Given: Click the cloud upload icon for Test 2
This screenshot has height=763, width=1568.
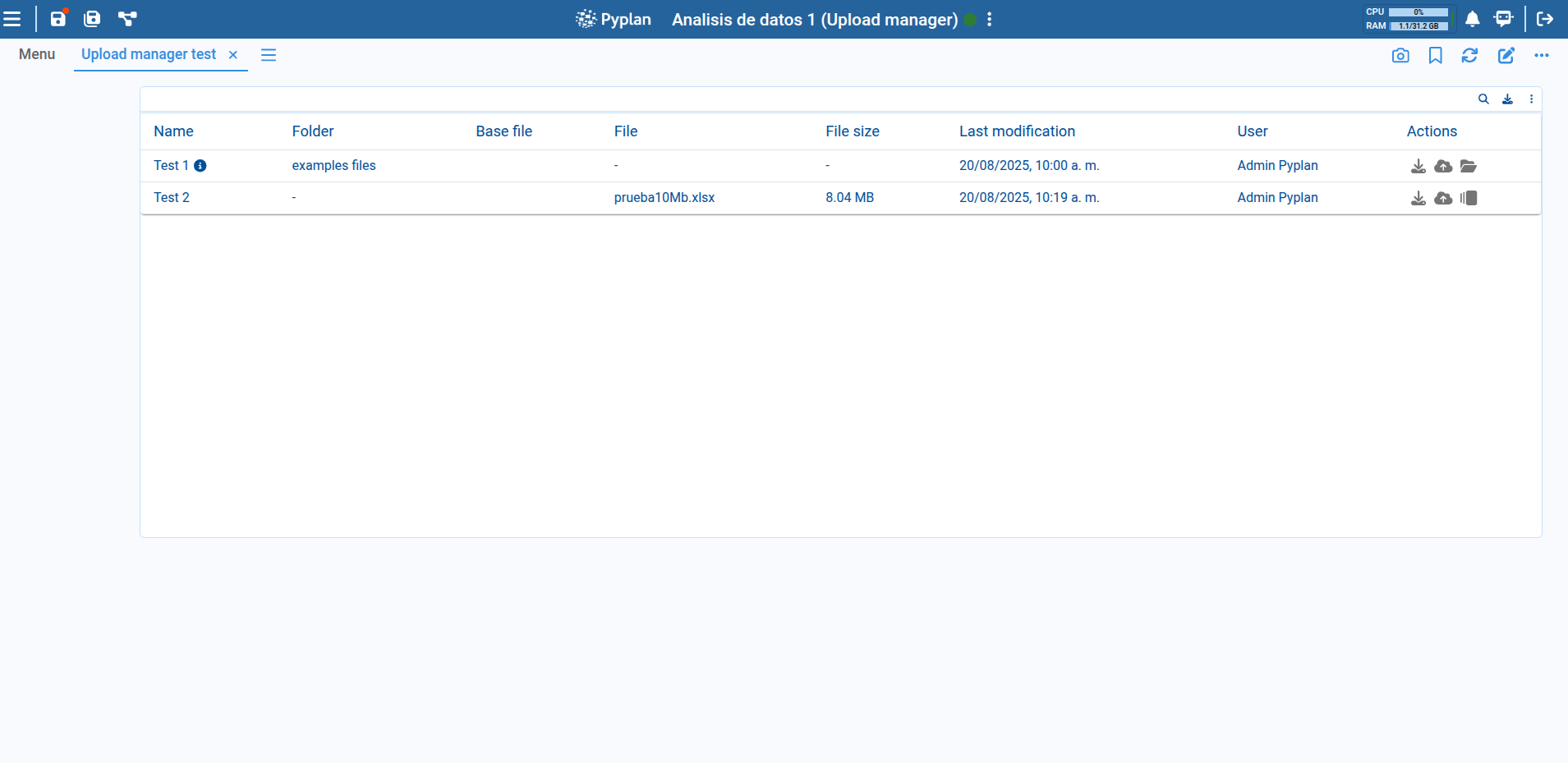Looking at the screenshot, I should tap(1443, 197).
